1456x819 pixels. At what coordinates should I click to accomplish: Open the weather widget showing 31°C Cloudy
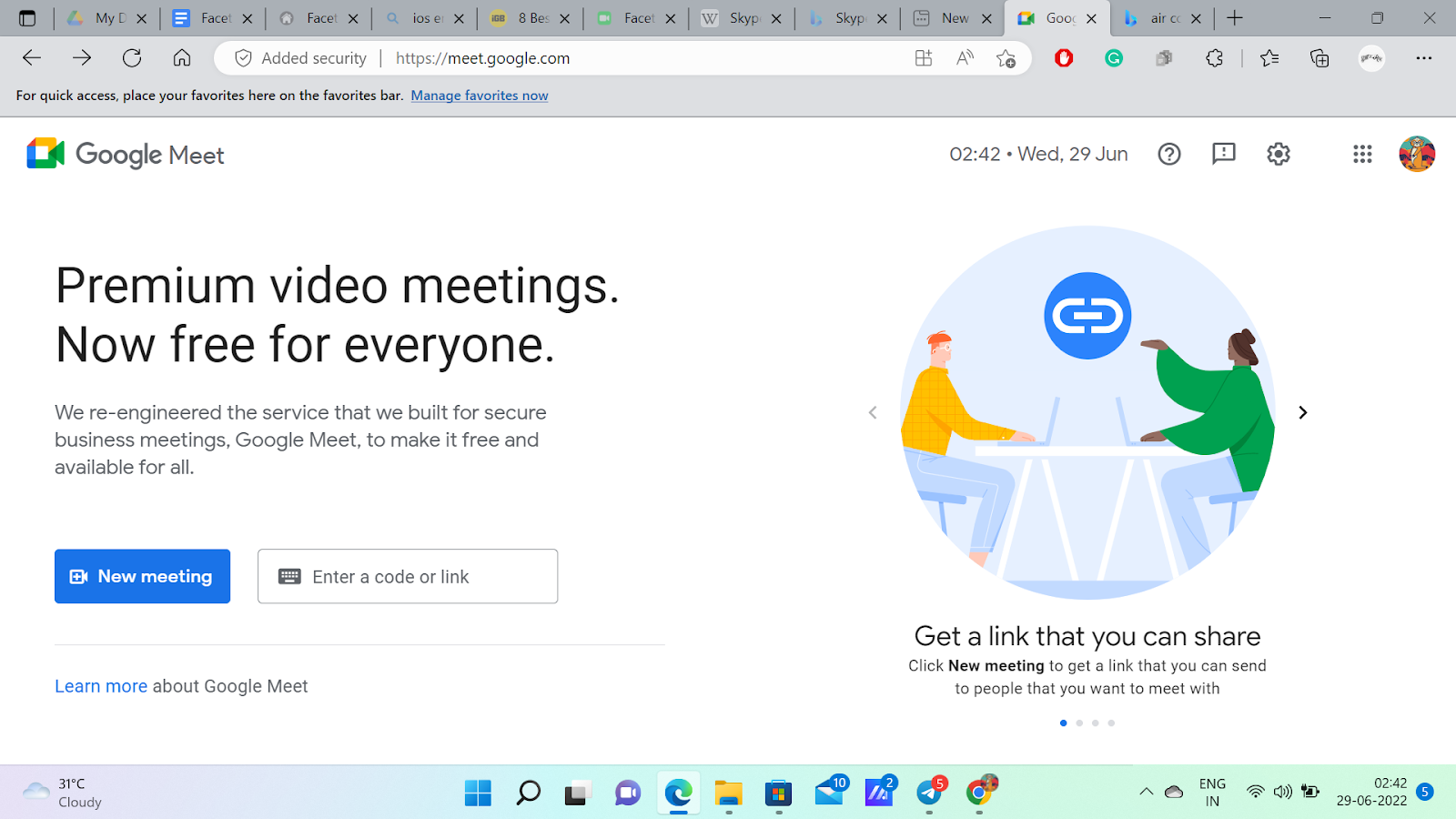62,793
